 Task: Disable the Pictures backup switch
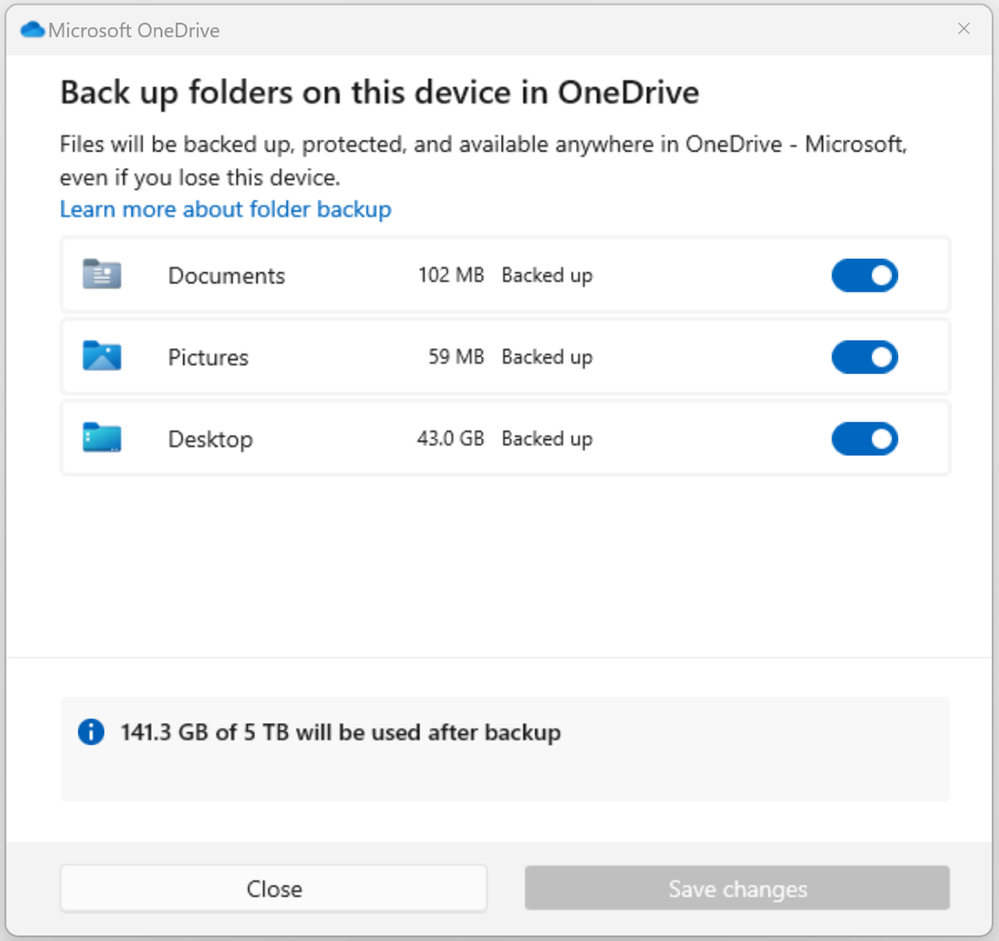[864, 357]
